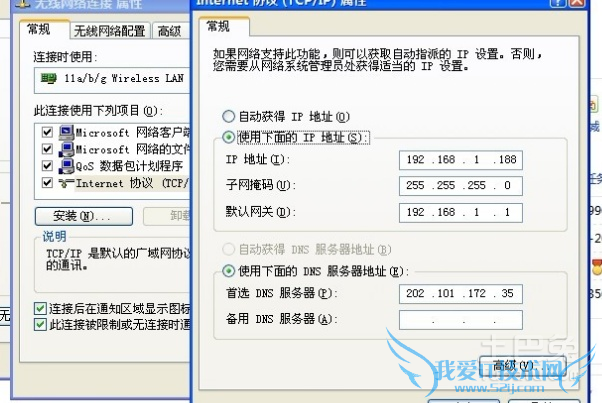
Task: Select the QoS packet scheduler icon
Action: click(66, 166)
